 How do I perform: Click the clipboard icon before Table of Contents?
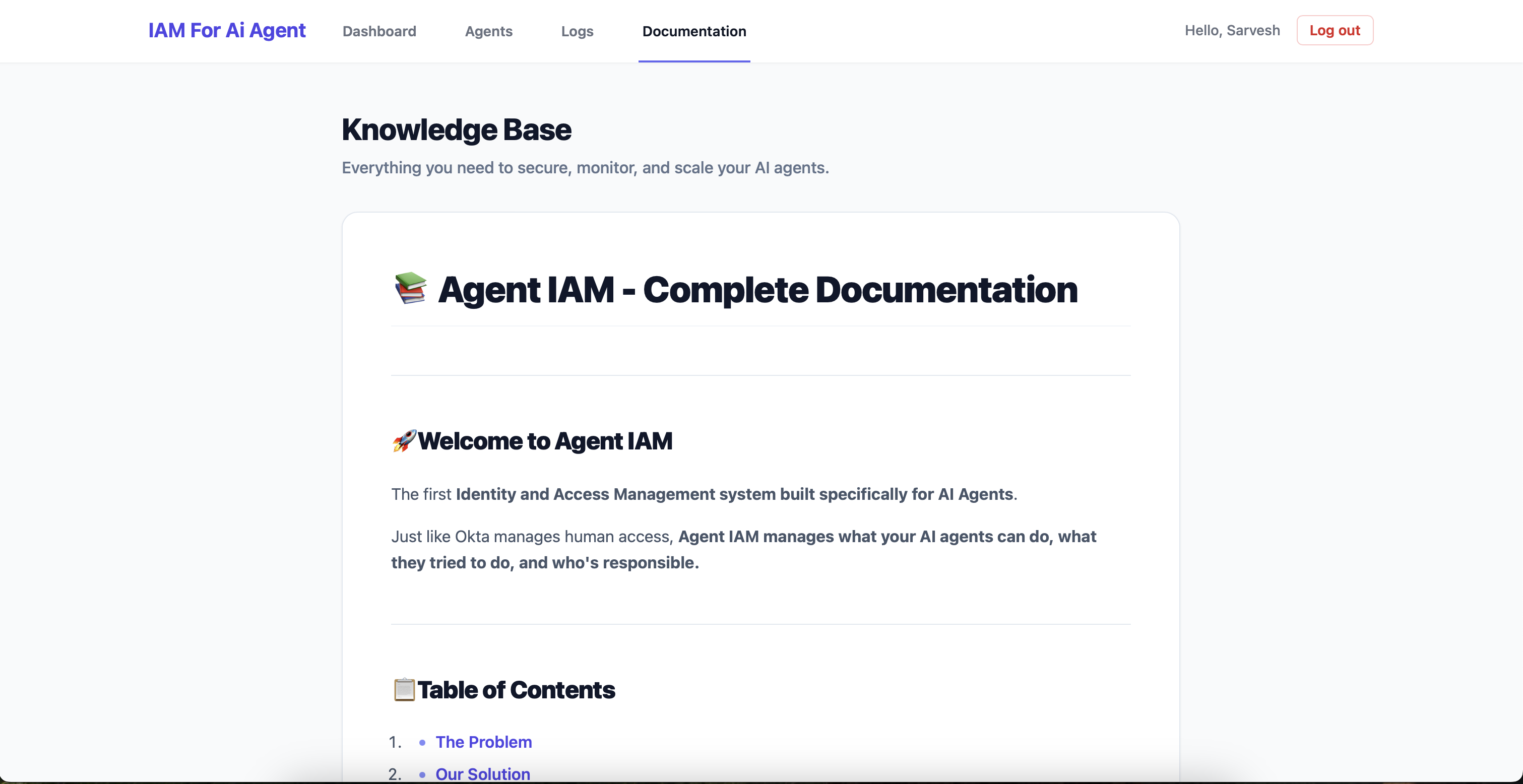[404, 689]
